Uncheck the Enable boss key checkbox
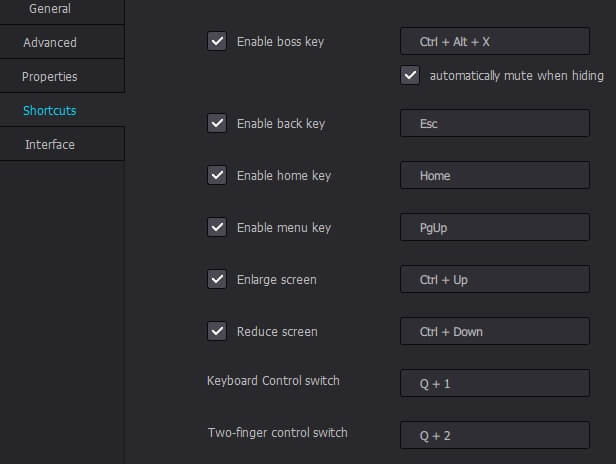616x464 pixels. tap(217, 41)
